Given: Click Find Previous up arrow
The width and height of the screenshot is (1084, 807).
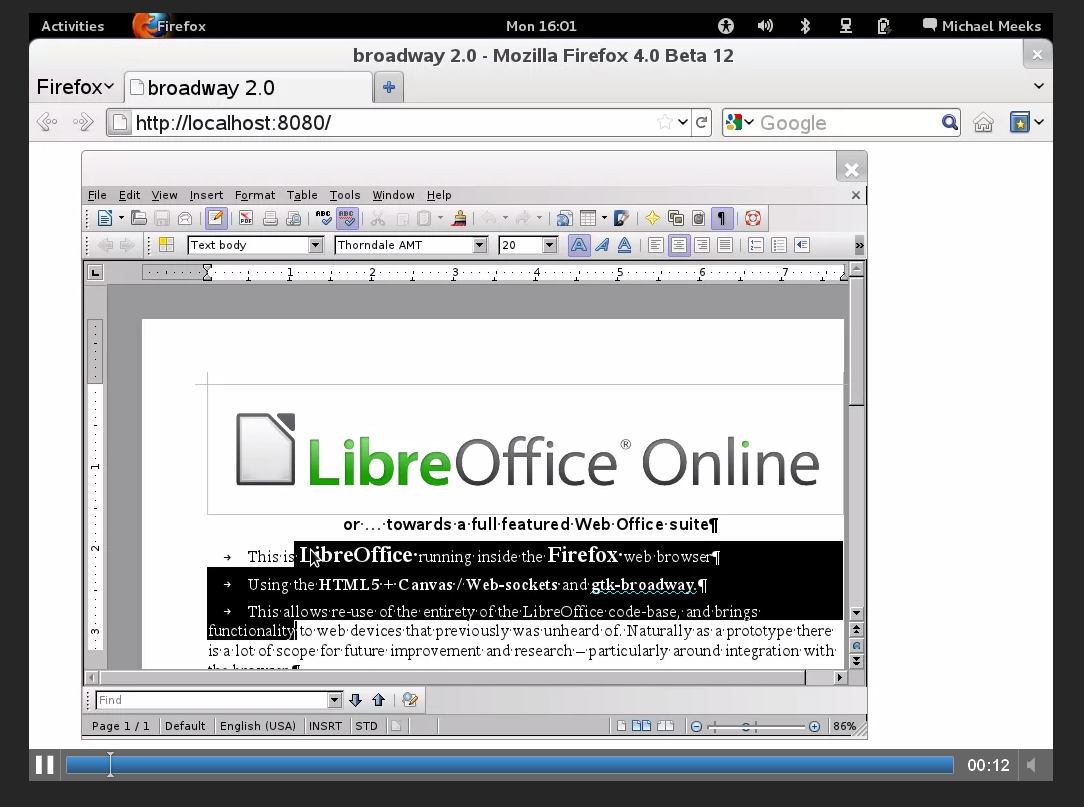Looking at the screenshot, I should [378, 700].
